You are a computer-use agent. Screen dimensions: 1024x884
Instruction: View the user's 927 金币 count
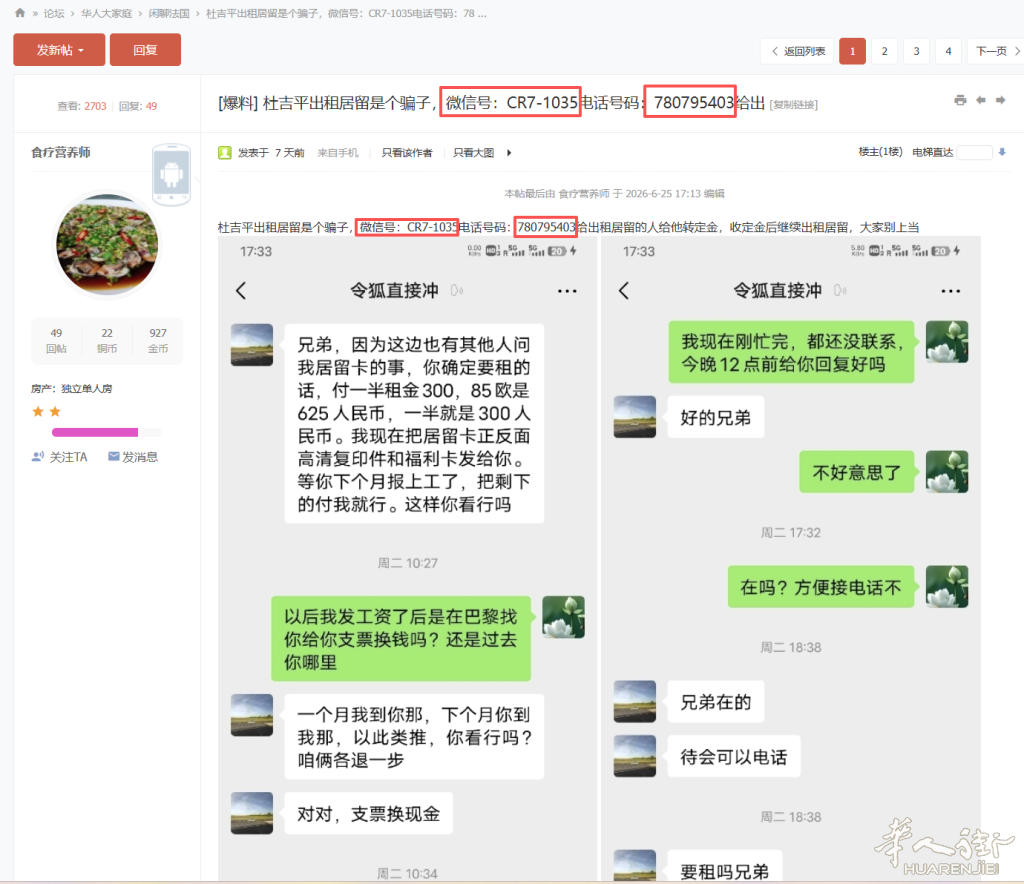coord(158,340)
